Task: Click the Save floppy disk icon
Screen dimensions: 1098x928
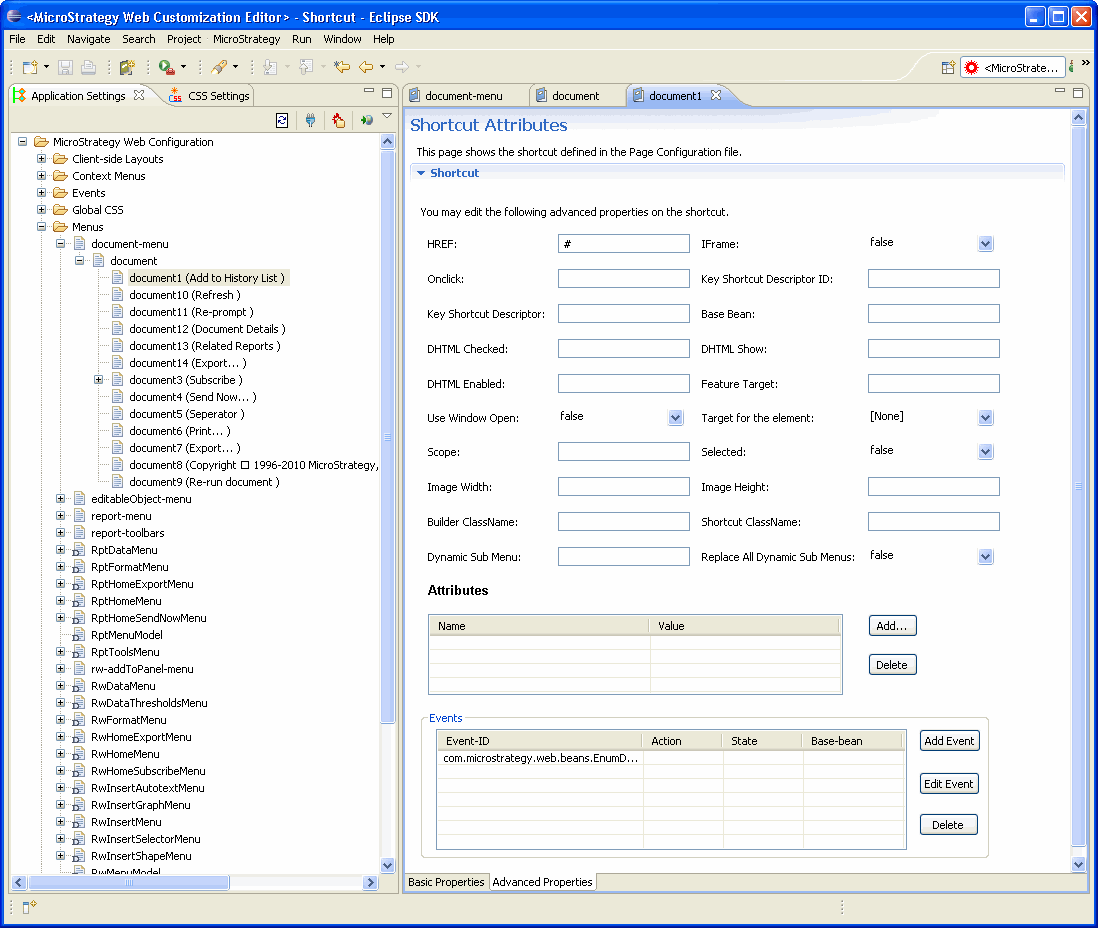Action: (x=65, y=67)
